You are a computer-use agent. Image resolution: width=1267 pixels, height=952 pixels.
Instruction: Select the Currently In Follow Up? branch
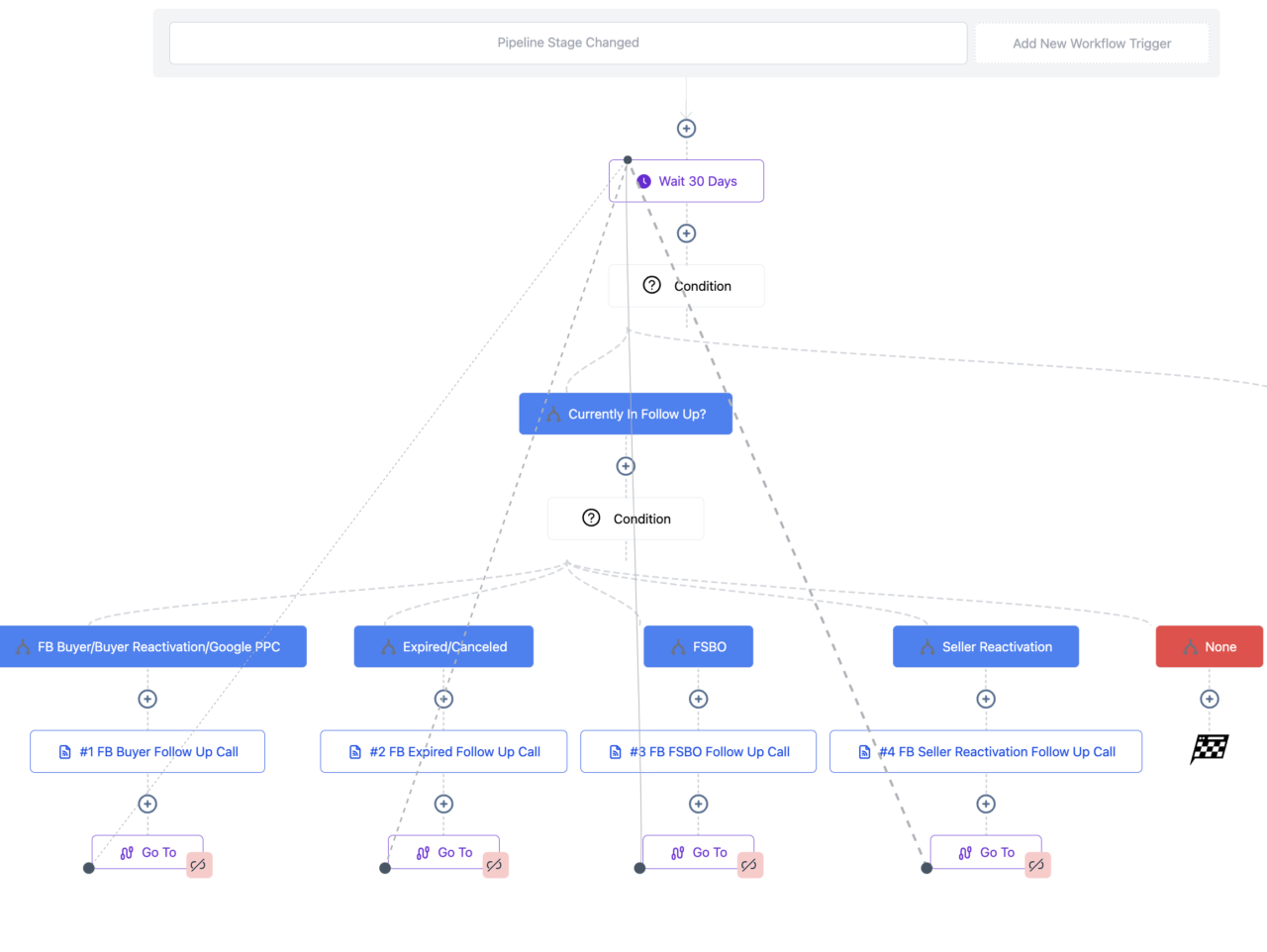pos(626,414)
